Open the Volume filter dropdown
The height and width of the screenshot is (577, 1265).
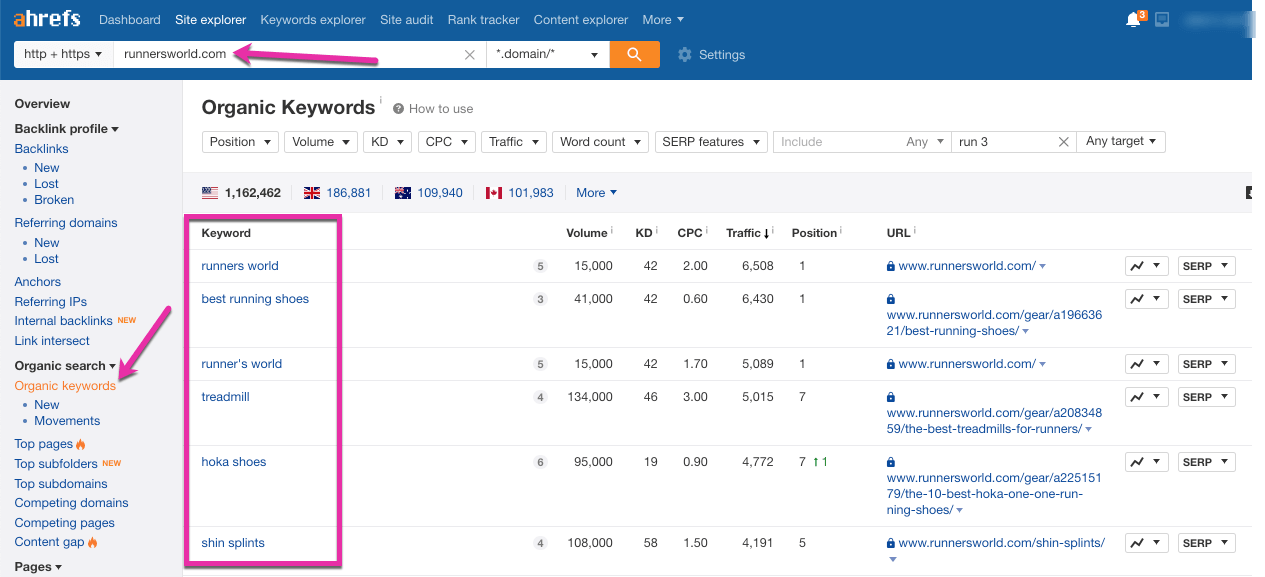point(320,142)
